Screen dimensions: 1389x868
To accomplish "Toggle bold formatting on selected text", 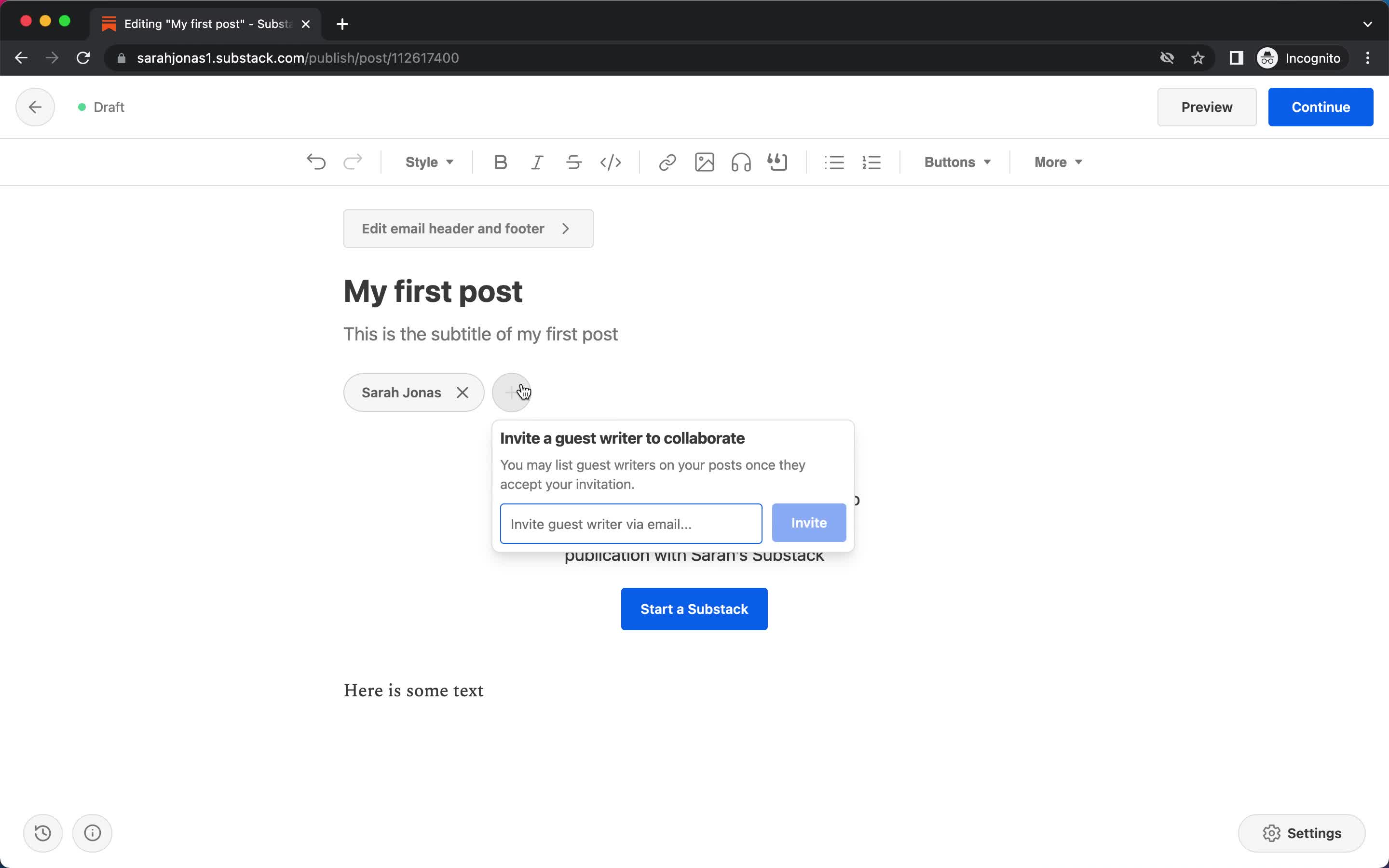I will pyautogui.click(x=500, y=162).
